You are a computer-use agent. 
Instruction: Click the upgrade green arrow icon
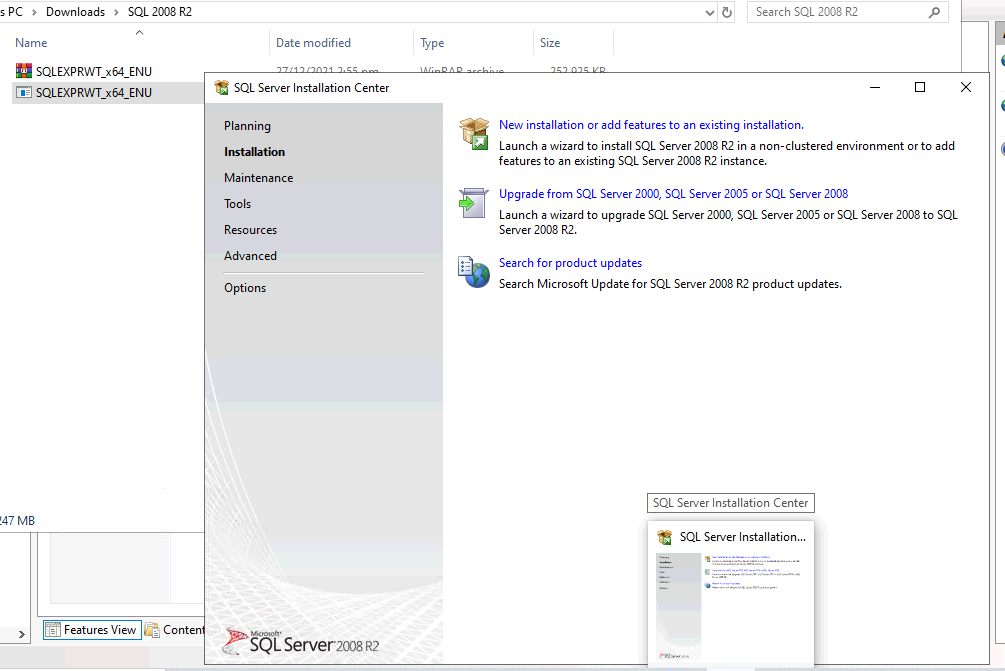tap(474, 203)
